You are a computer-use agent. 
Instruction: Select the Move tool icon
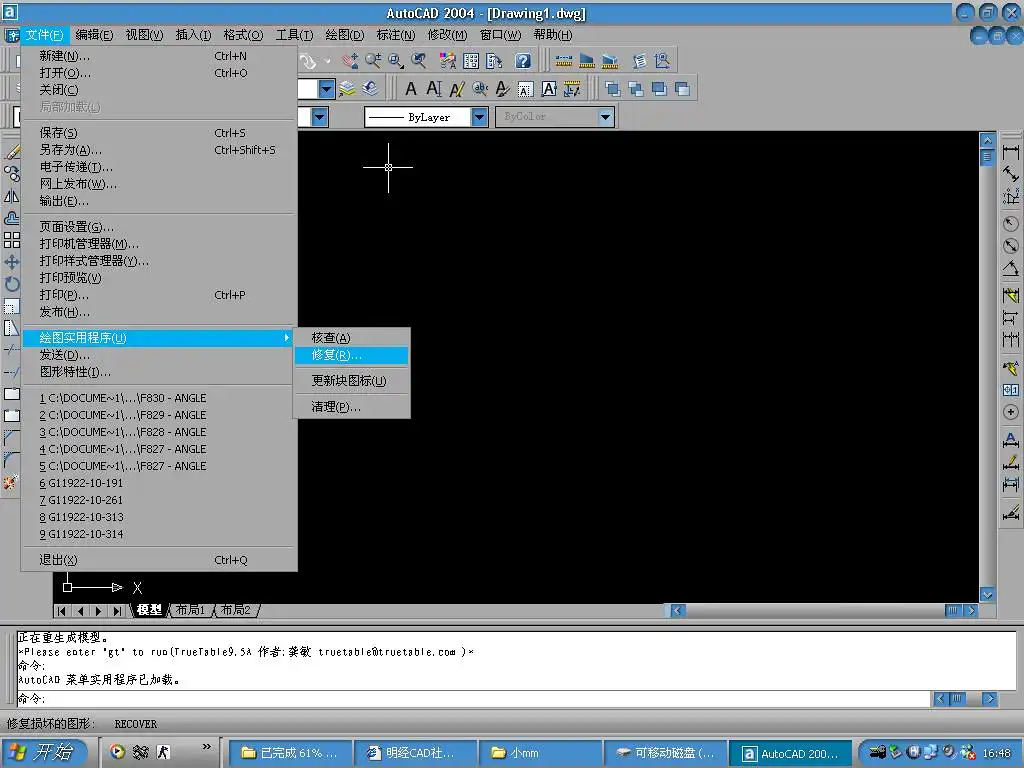pos(11,263)
